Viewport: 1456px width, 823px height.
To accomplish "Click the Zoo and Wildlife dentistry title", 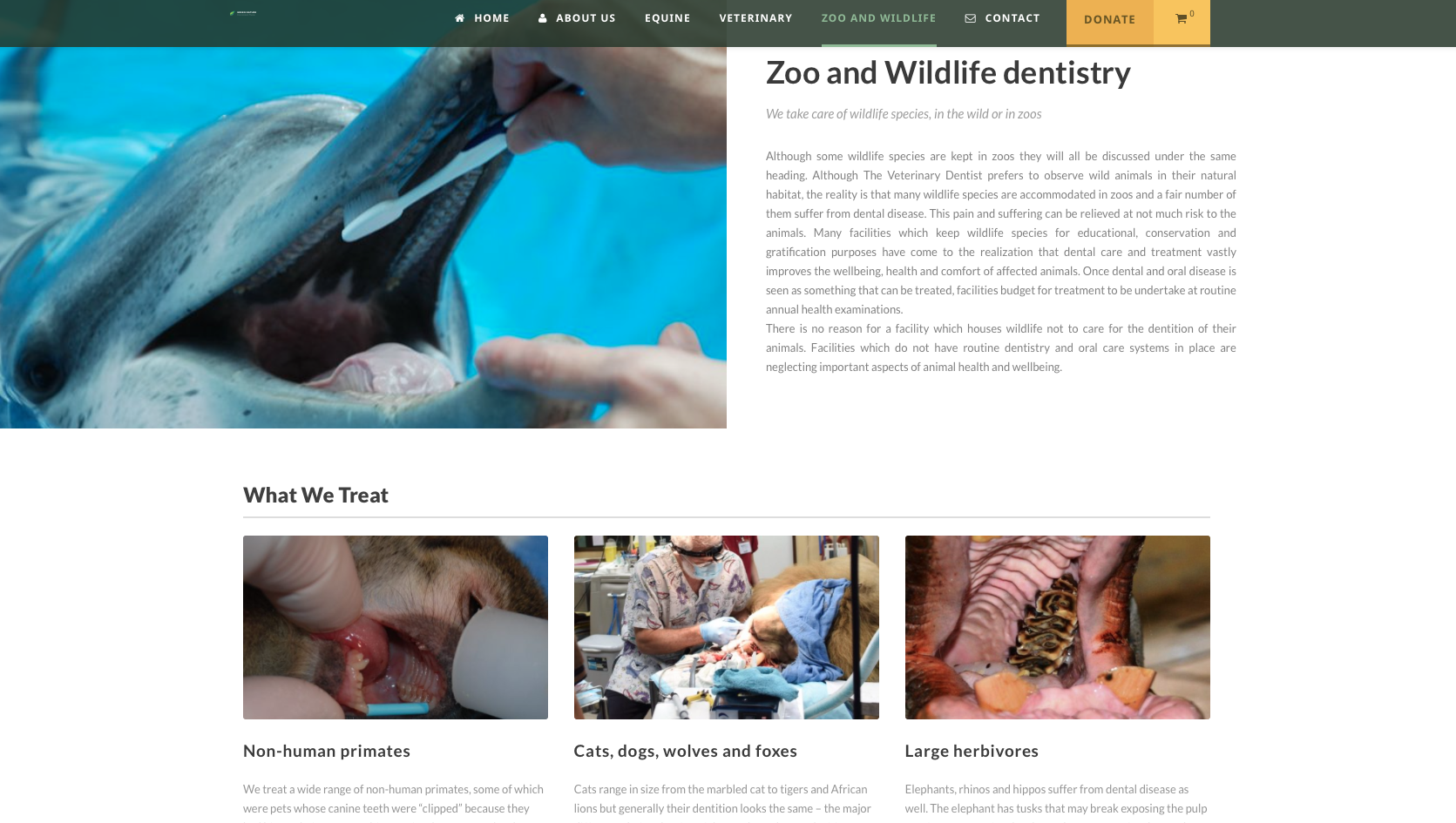I will (948, 72).
